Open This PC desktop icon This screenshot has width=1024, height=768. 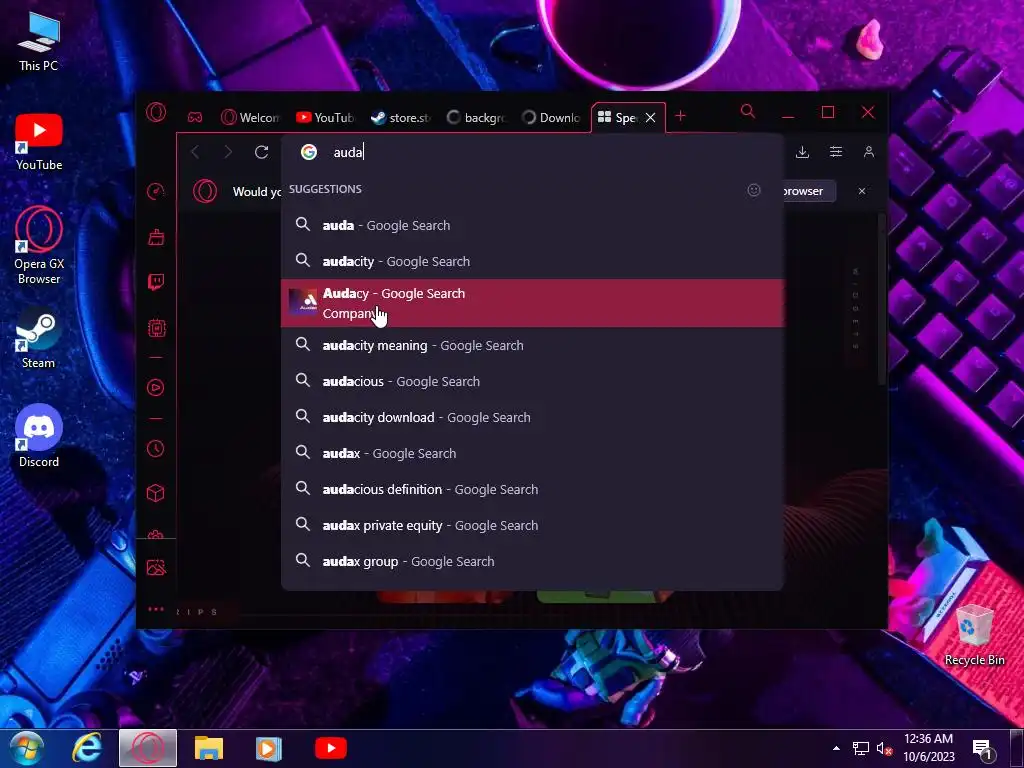pyautogui.click(x=39, y=42)
